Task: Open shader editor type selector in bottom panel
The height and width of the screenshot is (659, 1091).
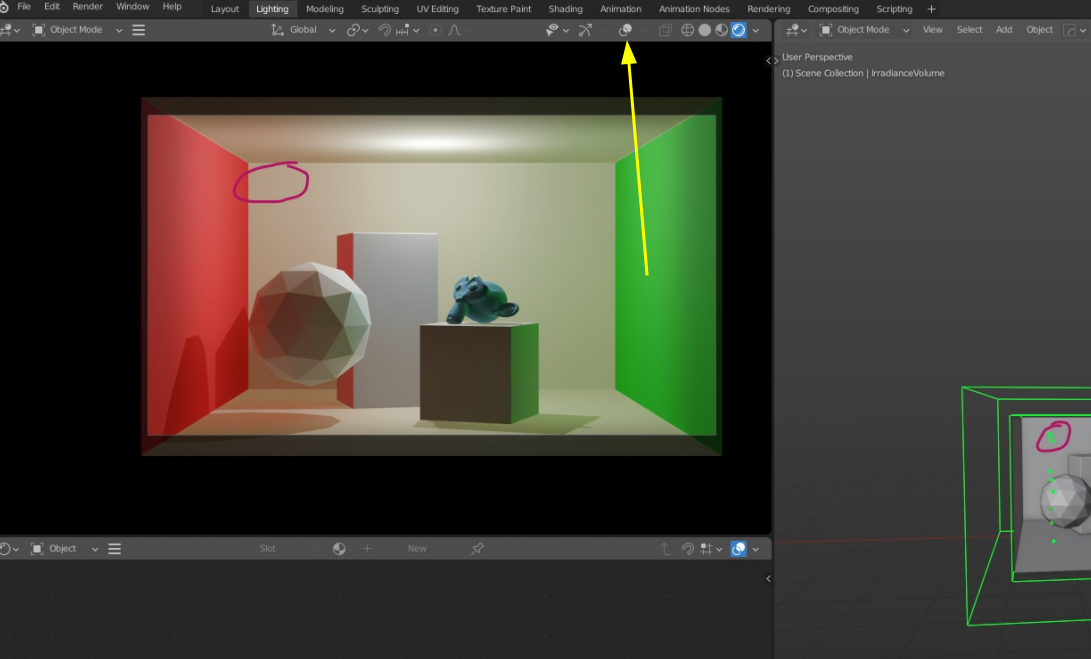Action: point(10,548)
